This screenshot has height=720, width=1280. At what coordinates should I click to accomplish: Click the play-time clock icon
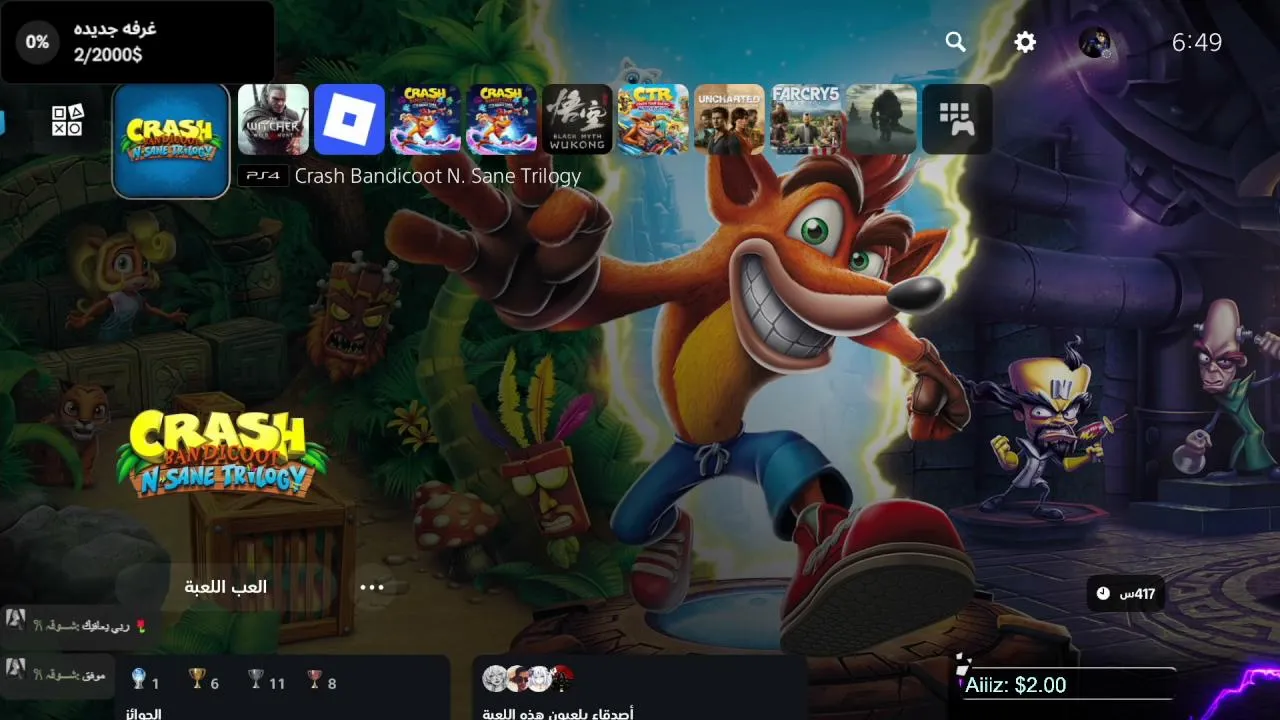(x=1102, y=594)
